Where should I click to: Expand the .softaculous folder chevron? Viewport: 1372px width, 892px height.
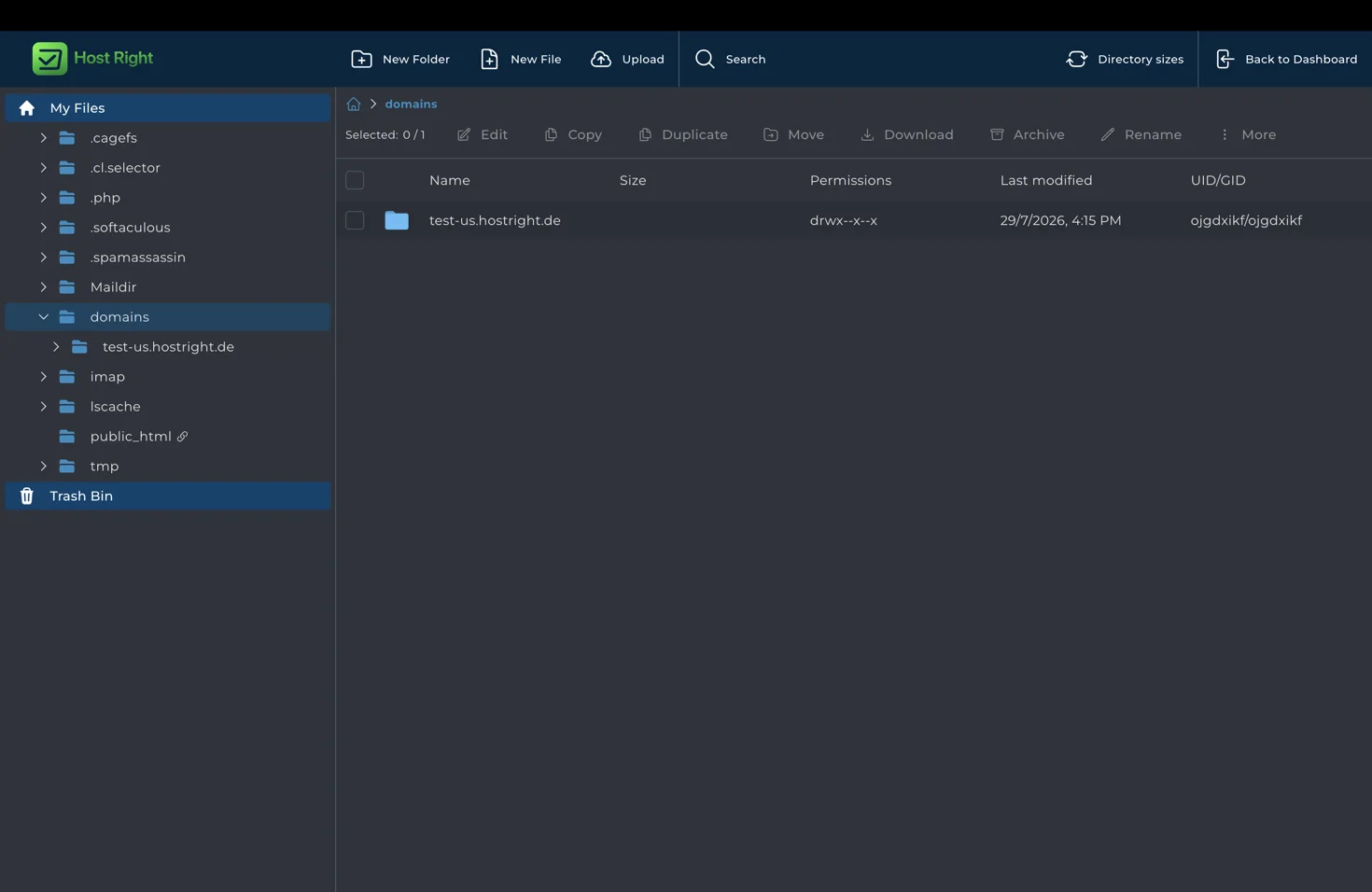pyautogui.click(x=43, y=228)
